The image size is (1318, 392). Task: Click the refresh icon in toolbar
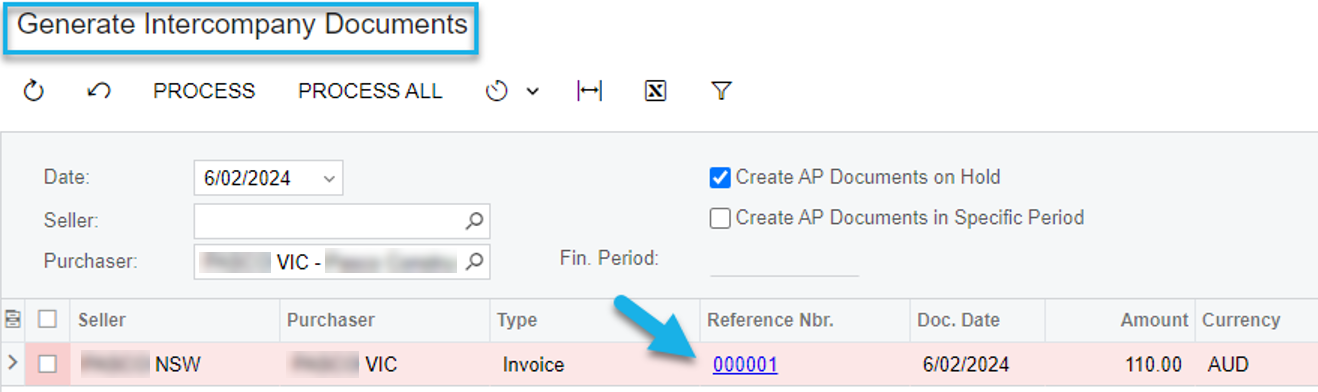pyautogui.click(x=34, y=91)
